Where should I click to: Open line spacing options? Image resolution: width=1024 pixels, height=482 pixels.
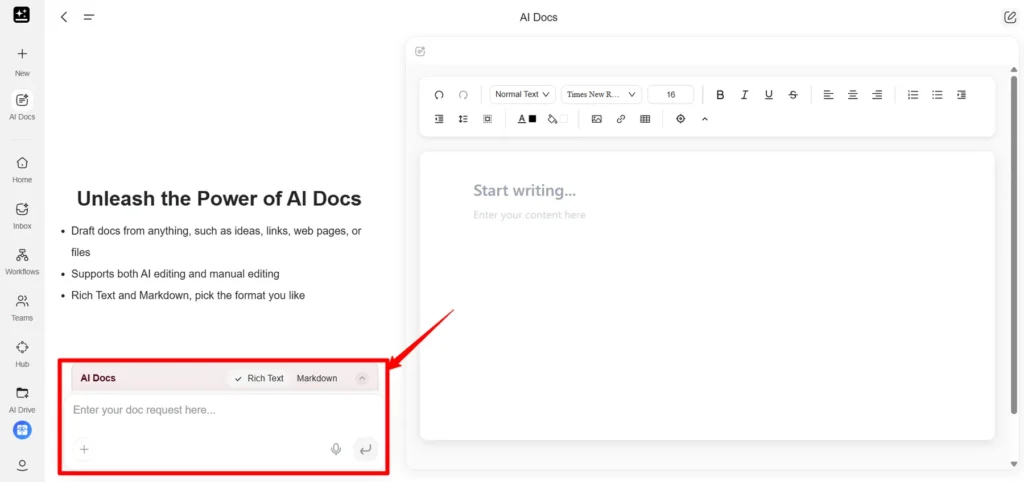point(463,119)
